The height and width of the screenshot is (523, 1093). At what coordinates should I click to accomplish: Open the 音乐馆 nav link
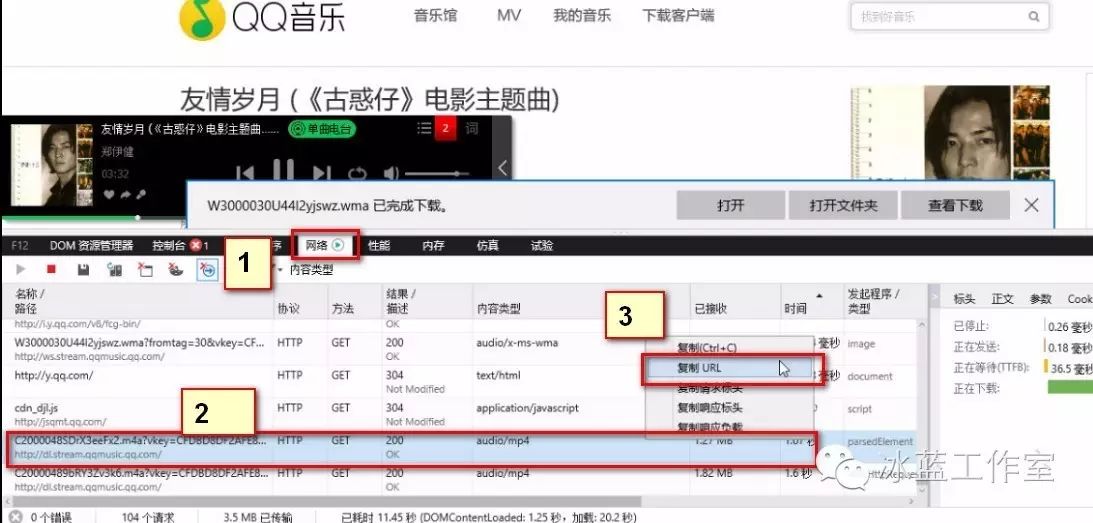pos(436,16)
